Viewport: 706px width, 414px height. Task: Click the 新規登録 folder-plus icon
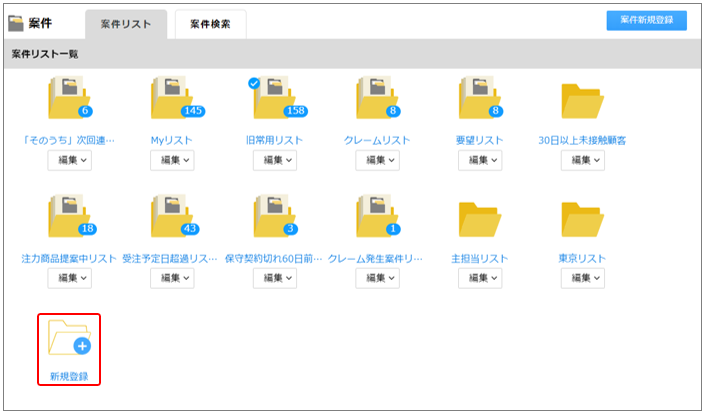click(x=70, y=337)
